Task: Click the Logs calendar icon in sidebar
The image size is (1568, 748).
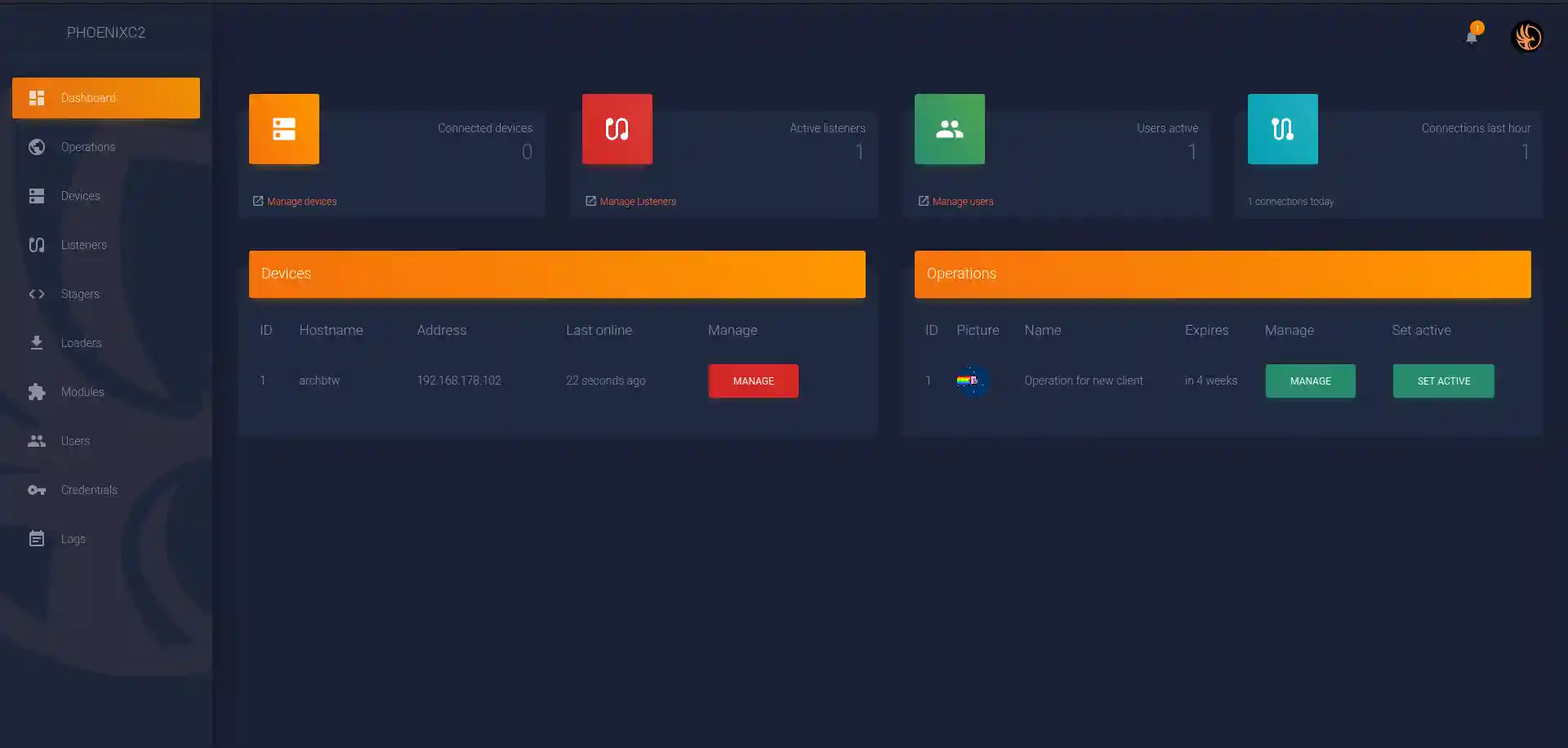Action: (37, 539)
